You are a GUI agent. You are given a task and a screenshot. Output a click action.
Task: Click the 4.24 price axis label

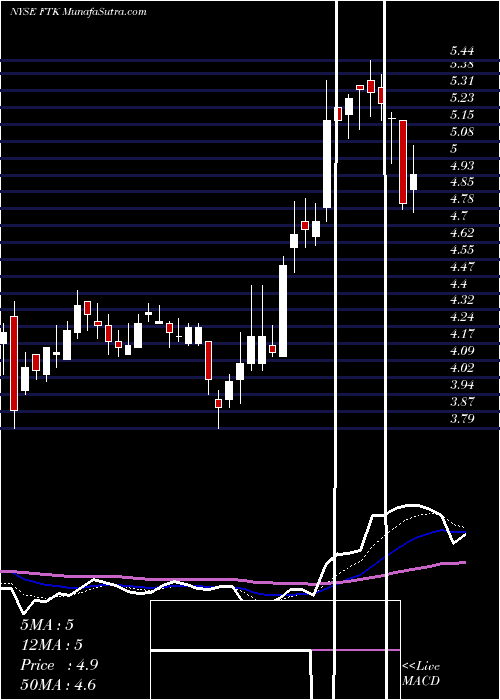pos(462,317)
